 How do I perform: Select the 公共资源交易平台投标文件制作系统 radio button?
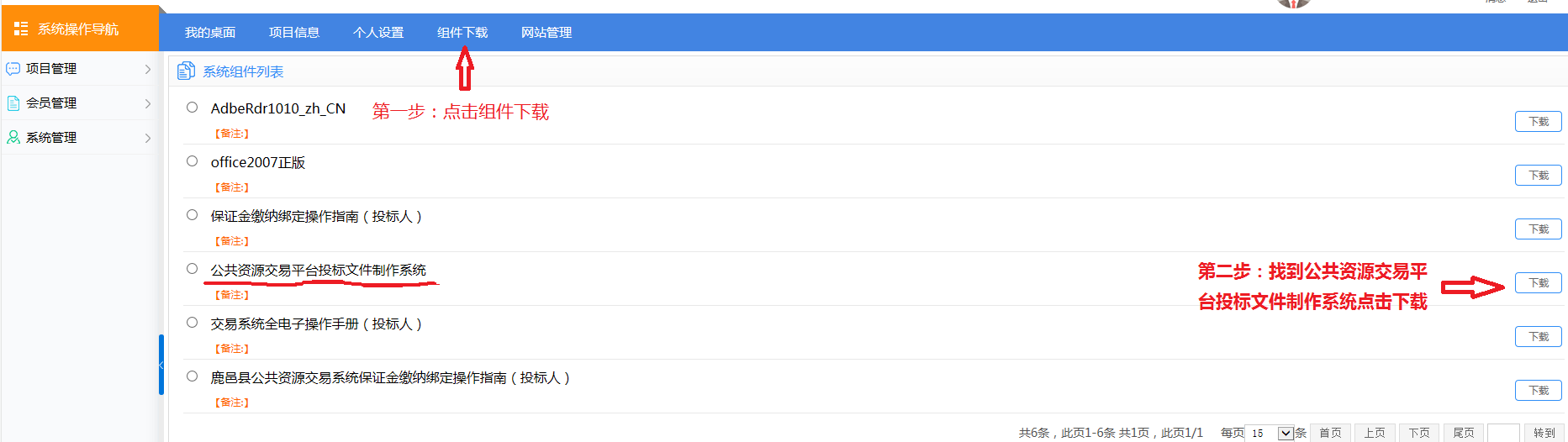[x=193, y=269]
